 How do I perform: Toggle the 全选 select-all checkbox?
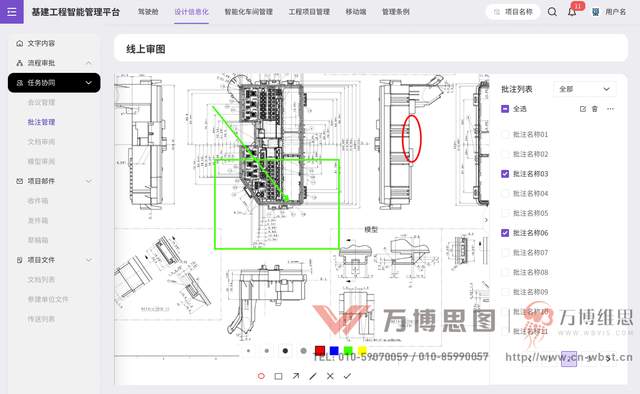[x=505, y=109]
